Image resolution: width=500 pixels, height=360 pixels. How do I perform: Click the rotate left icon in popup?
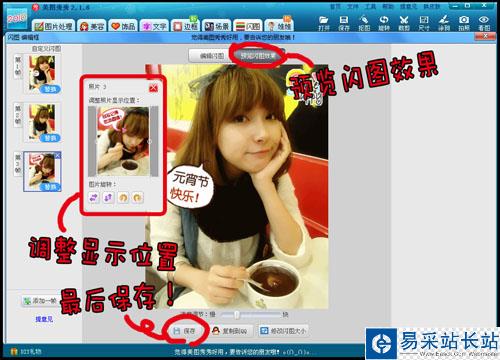pos(123,198)
